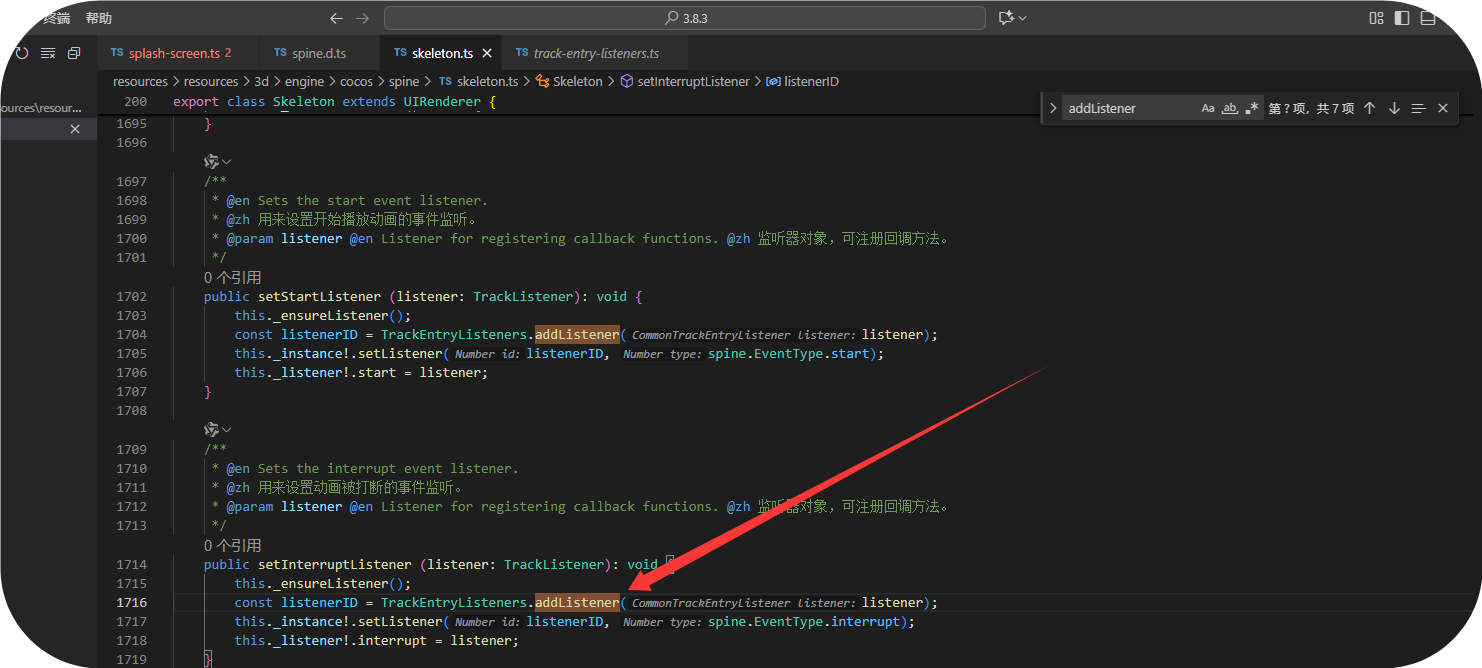Click "this._listener!.start" on line 1706
Image resolution: width=1482 pixels, height=668 pixels.
[315, 372]
